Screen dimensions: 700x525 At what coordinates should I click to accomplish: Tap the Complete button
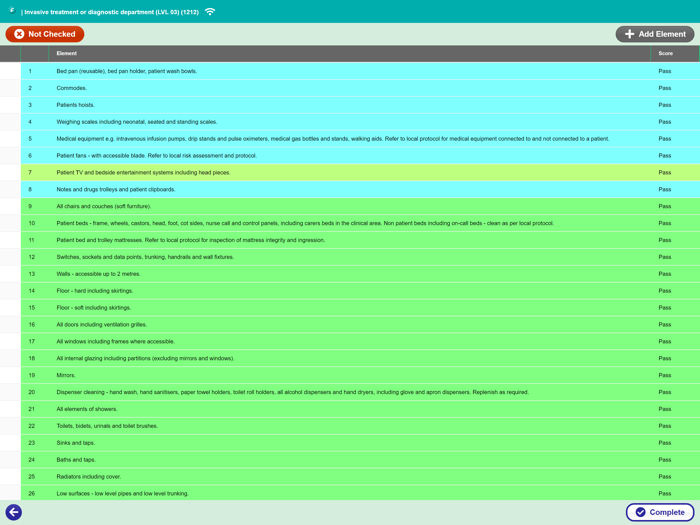(x=660, y=512)
